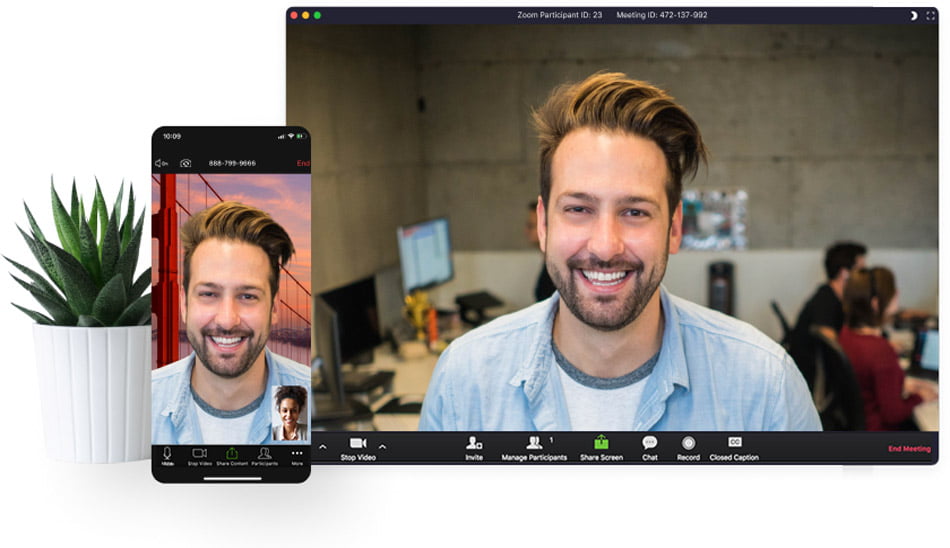The height and width of the screenshot is (548, 950).
Task: Open the More menu on the phone
Action: pyautogui.click(x=297, y=456)
